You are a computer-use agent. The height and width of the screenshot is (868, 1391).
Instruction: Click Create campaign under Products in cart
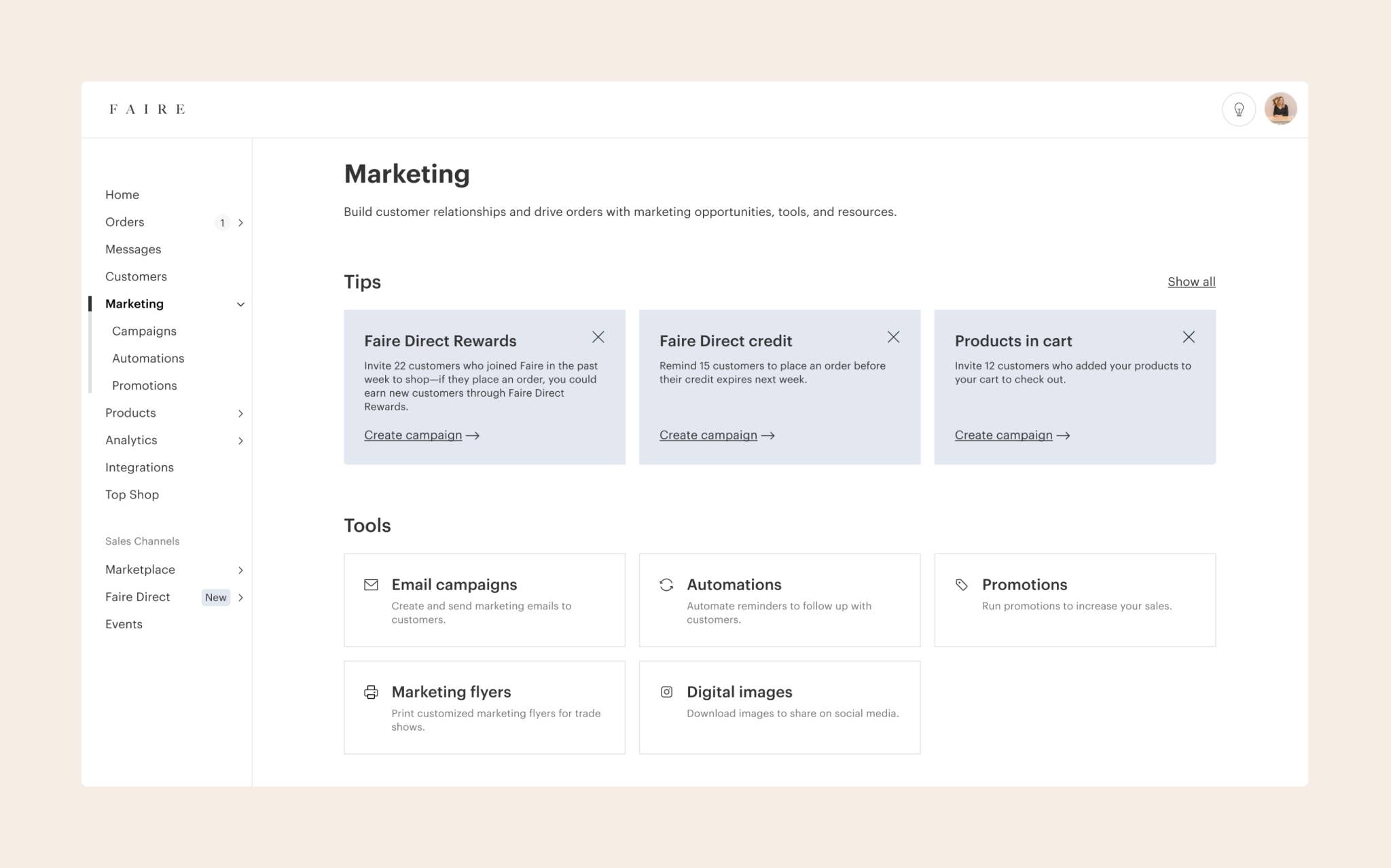click(1003, 435)
